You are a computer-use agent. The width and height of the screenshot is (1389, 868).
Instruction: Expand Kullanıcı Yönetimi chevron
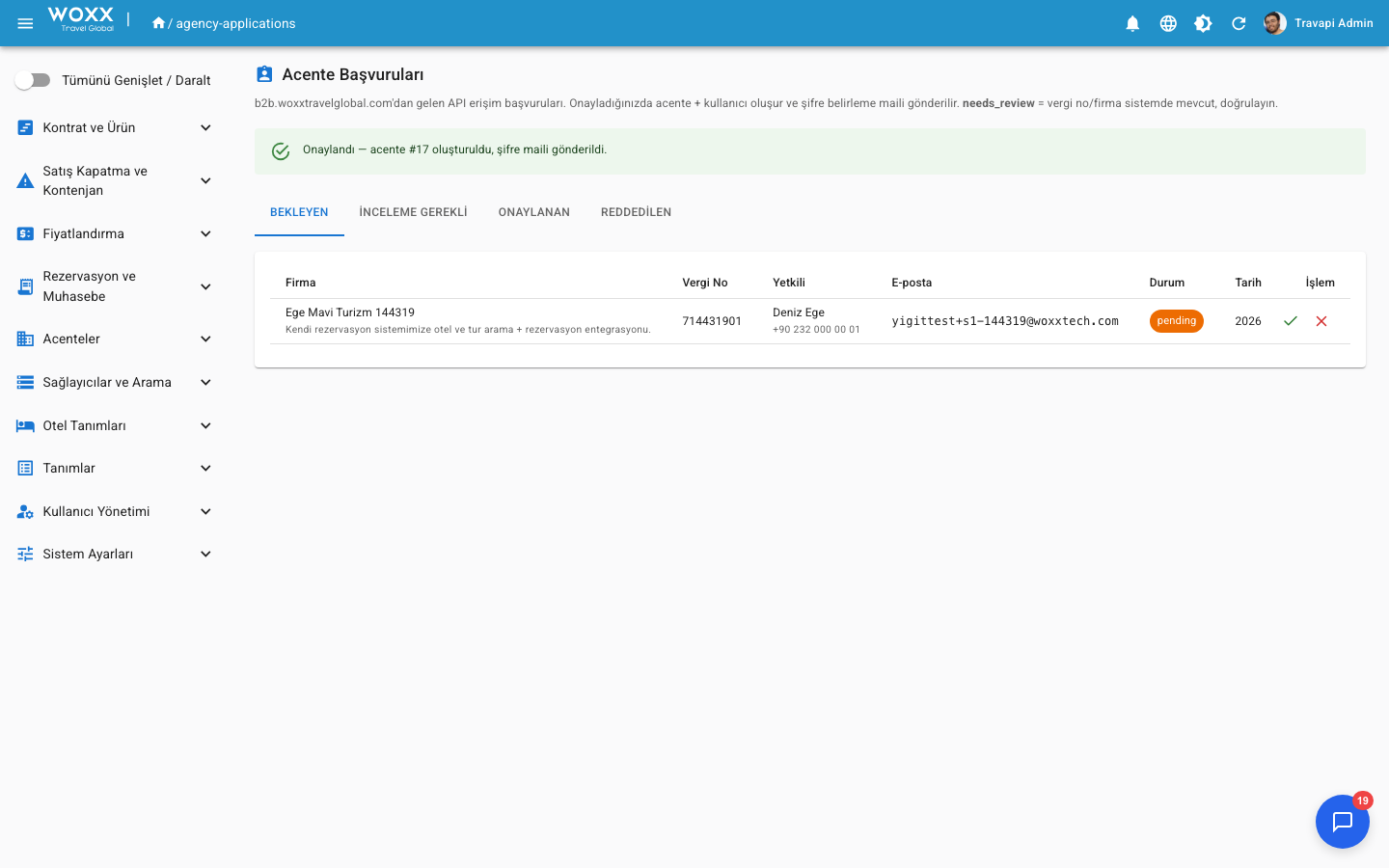(205, 511)
